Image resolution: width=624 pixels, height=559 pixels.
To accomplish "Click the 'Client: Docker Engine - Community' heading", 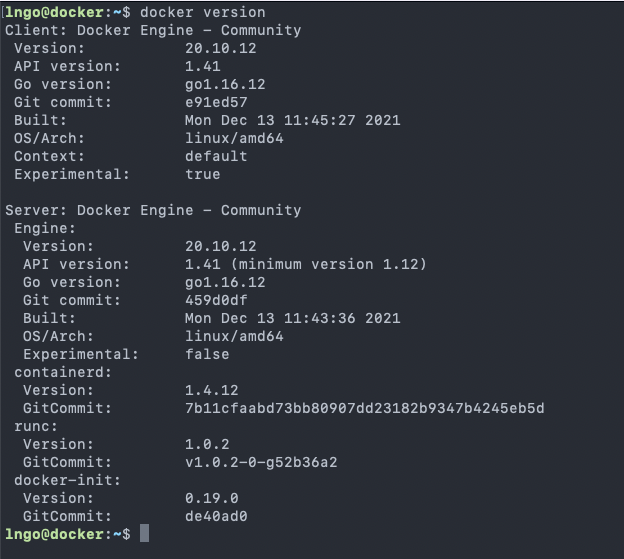I will tap(153, 30).
